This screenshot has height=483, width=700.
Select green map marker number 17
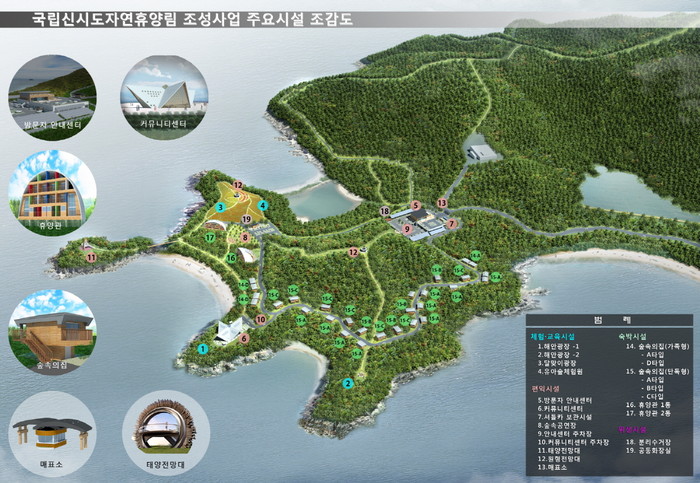[x=210, y=238]
